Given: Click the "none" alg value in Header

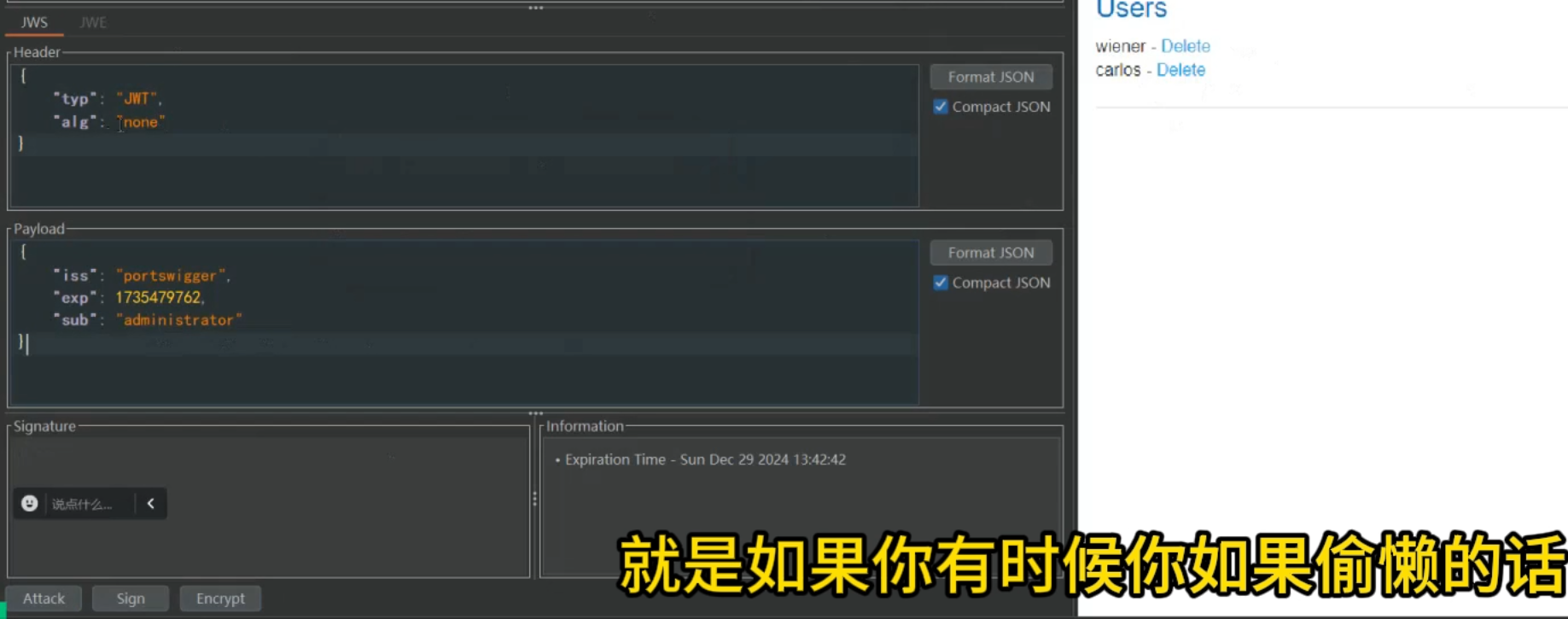Looking at the screenshot, I should 141,122.
